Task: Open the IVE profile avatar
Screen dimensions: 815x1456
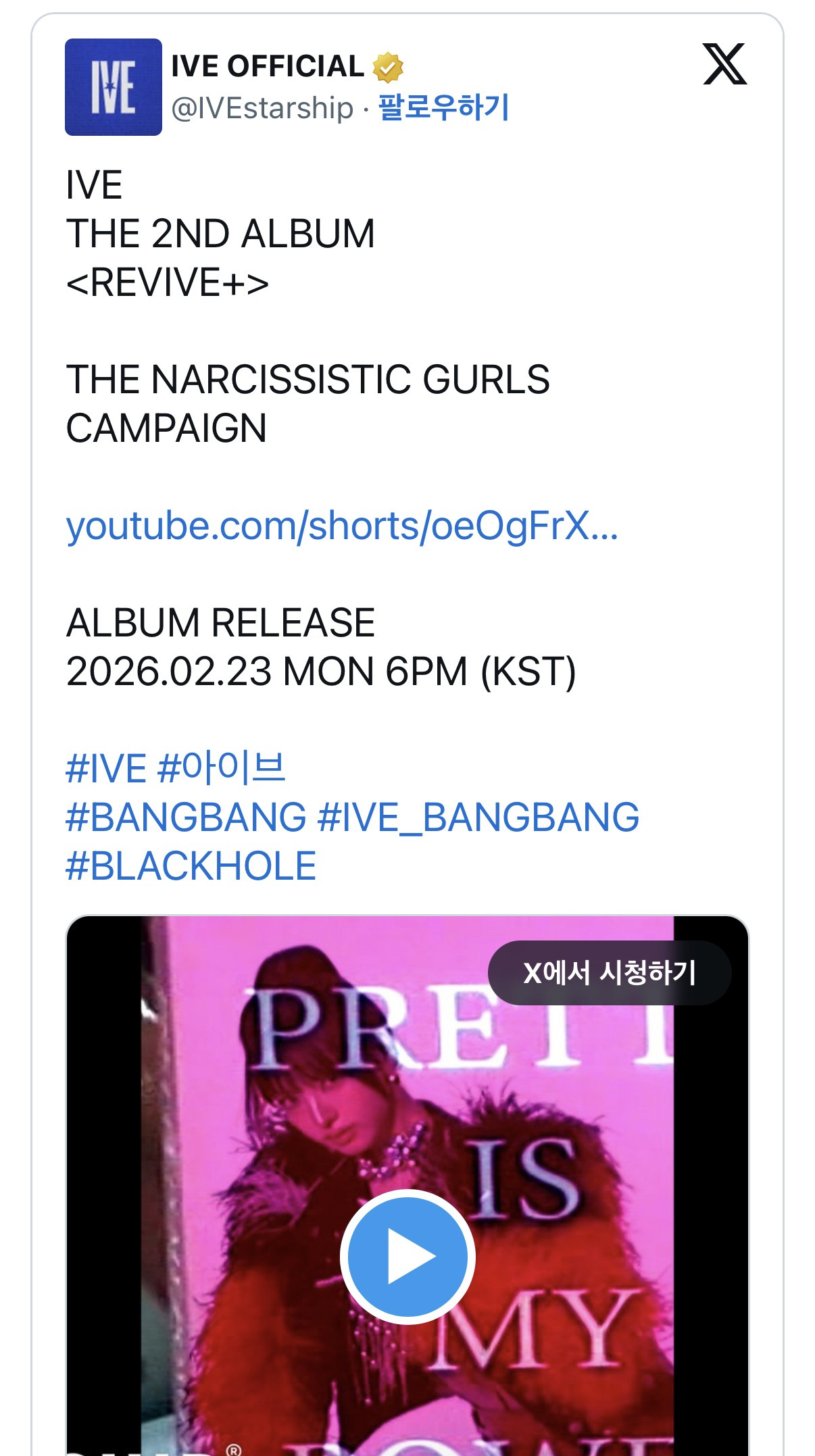Action: click(x=114, y=87)
